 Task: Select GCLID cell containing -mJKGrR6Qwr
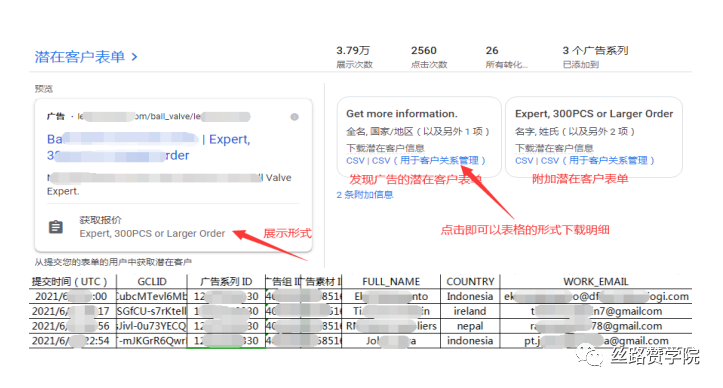pos(152,340)
